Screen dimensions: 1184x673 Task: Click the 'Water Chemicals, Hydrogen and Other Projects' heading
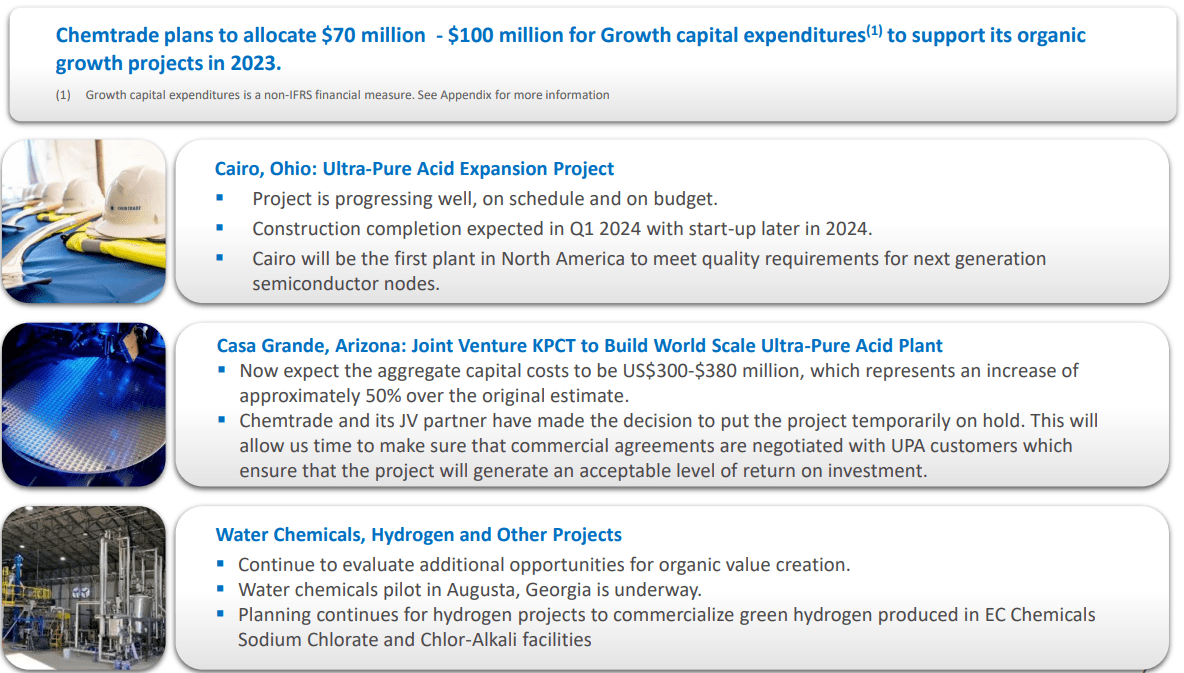click(418, 535)
